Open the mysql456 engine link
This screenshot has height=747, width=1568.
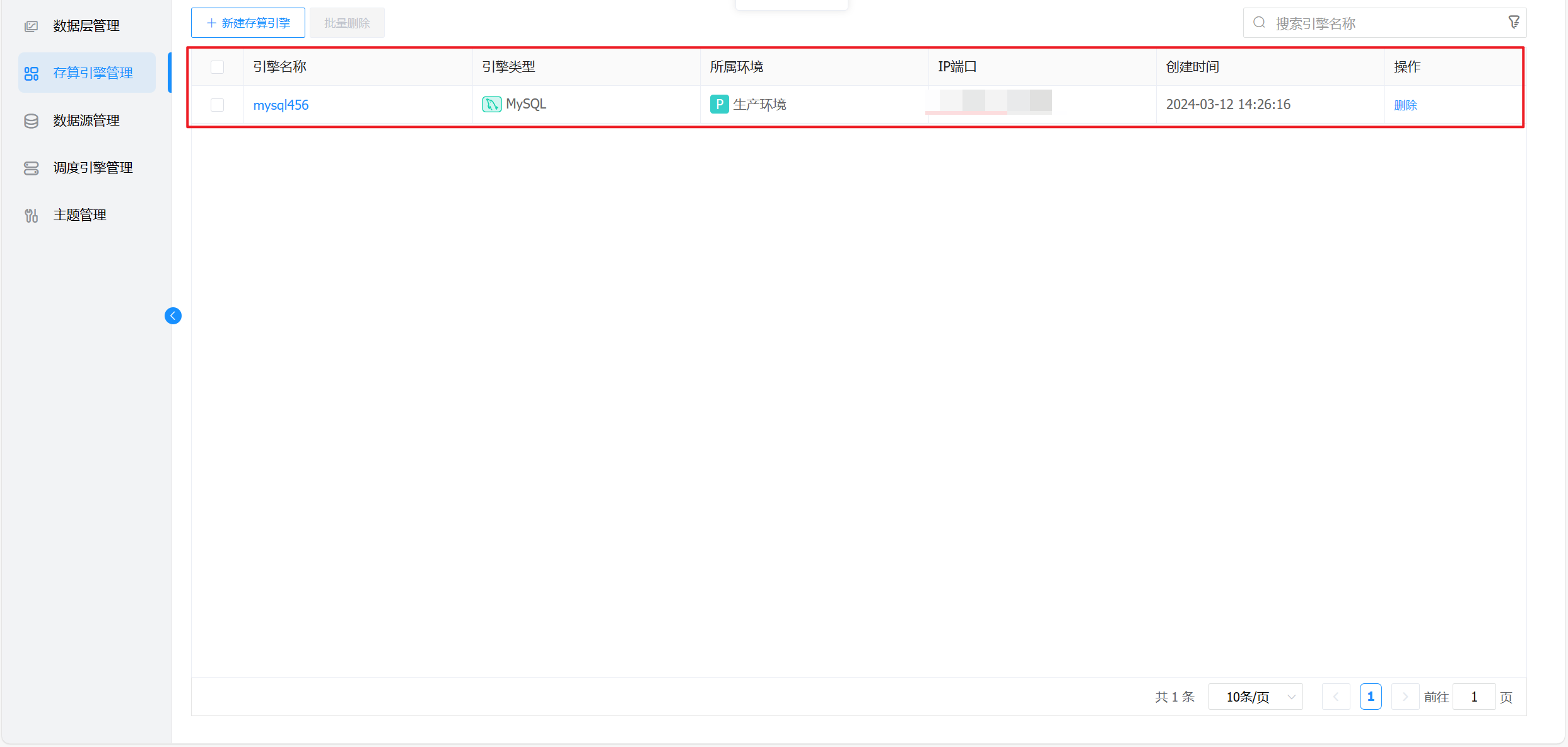[x=281, y=105]
